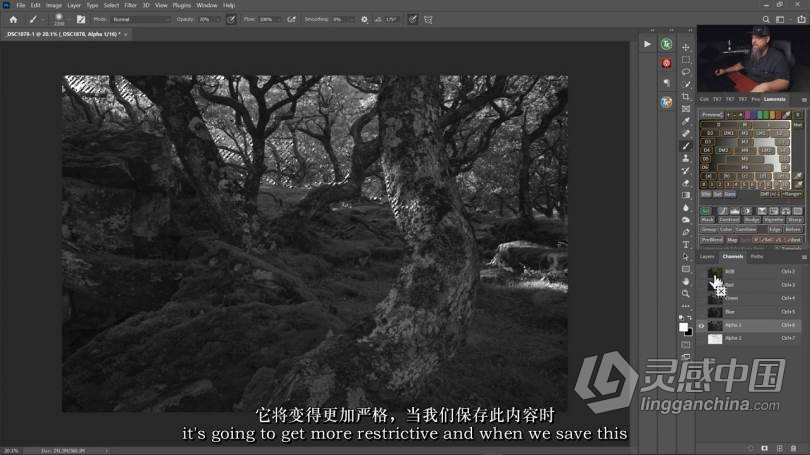This screenshot has height=455, width=810.
Task: Click the play button in Actions strip
Action: pyautogui.click(x=648, y=44)
